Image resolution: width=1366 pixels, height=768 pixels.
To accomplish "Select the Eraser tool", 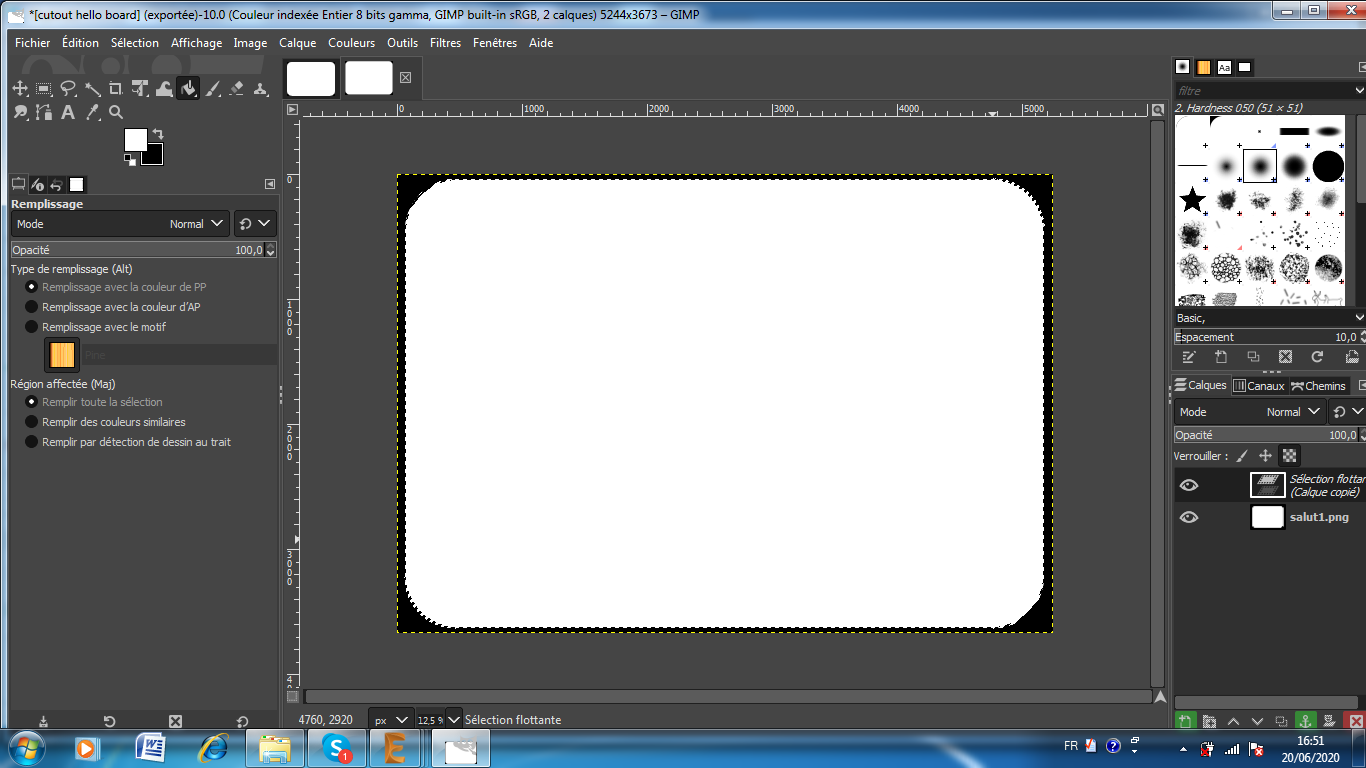I will point(236,89).
